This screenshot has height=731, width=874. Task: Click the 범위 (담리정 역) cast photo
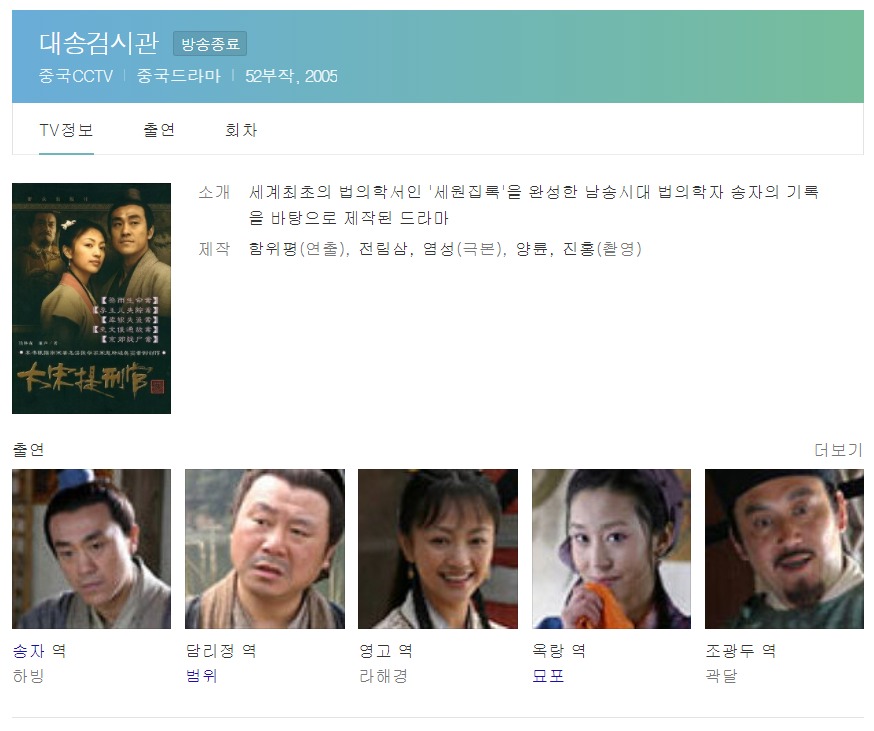coord(265,549)
